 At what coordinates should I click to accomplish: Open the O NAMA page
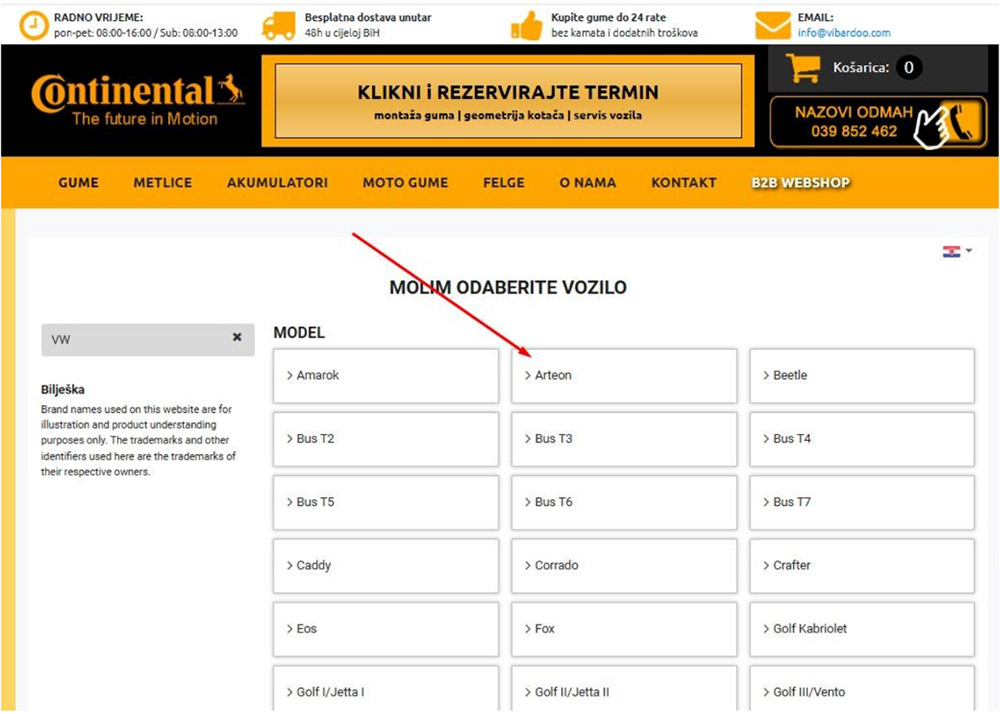pos(588,182)
